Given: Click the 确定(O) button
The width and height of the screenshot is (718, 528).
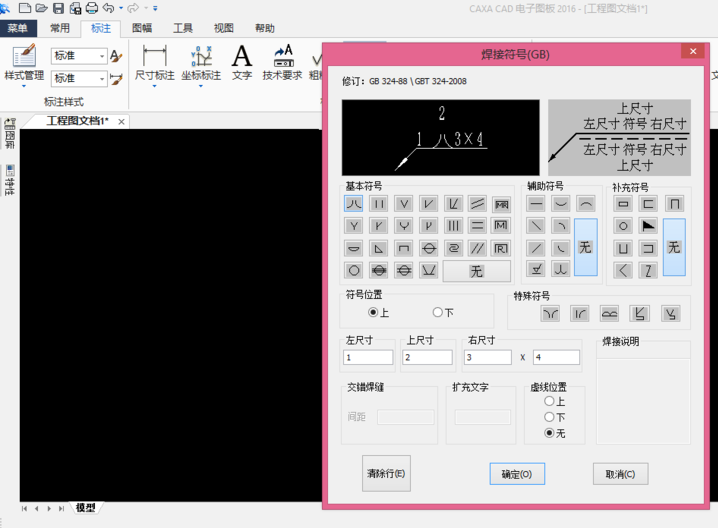Looking at the screenshot, I should (x=517, y=474).
